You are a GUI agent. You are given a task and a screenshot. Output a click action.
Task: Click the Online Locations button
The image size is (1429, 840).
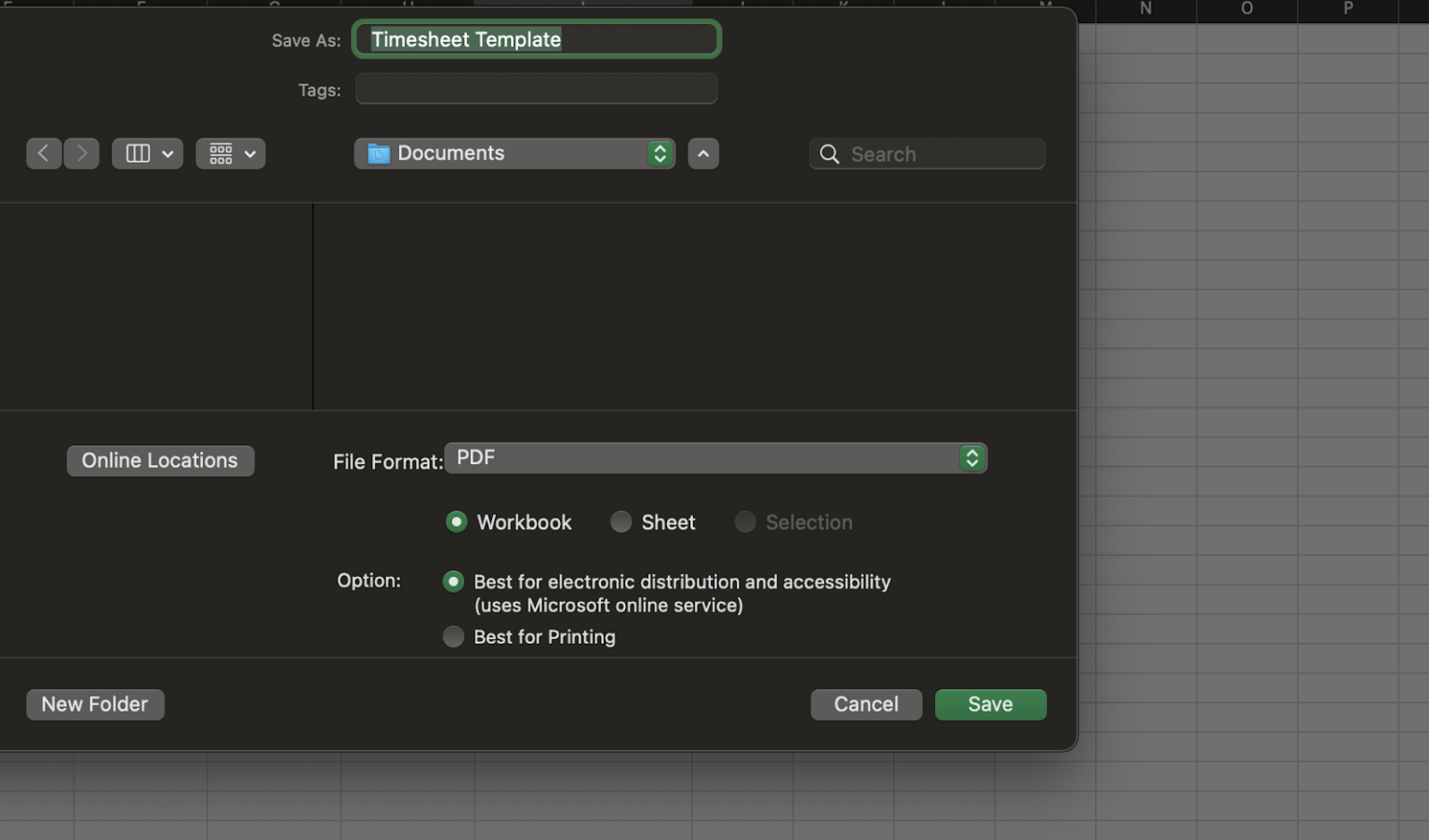click(160, 460)
